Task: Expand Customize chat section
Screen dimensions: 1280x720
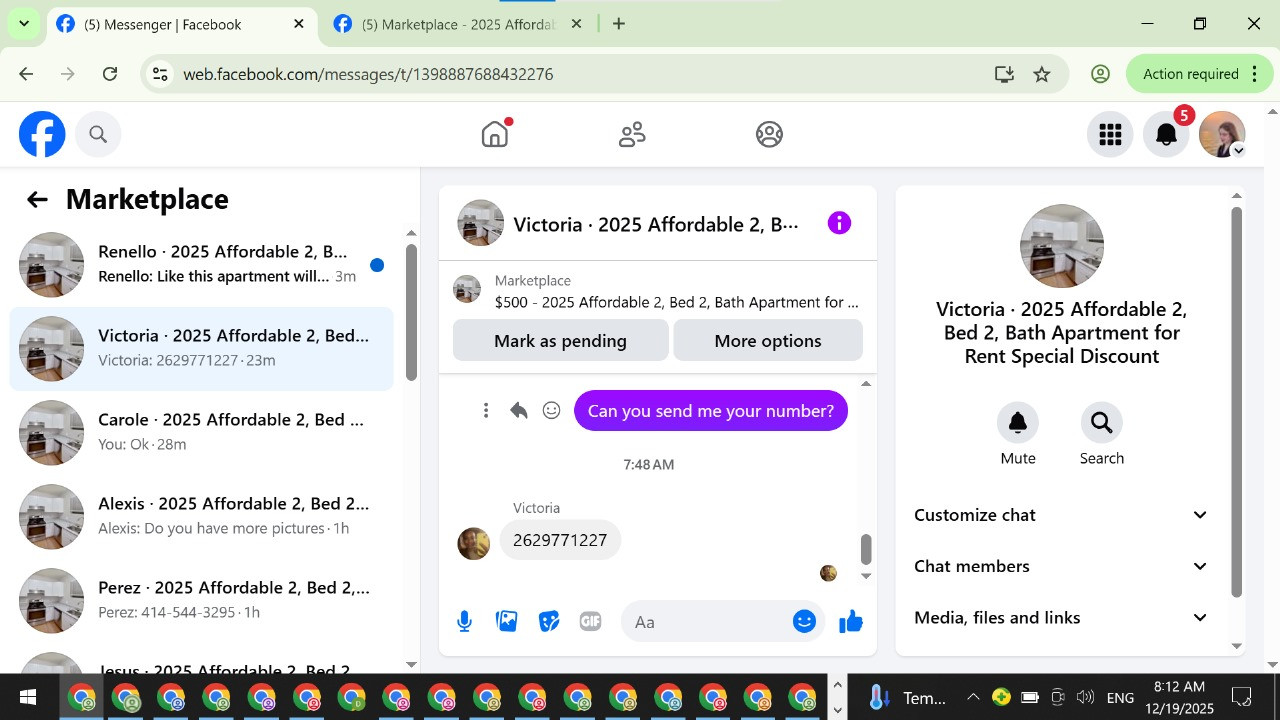Action: (x=1062, y=515)
